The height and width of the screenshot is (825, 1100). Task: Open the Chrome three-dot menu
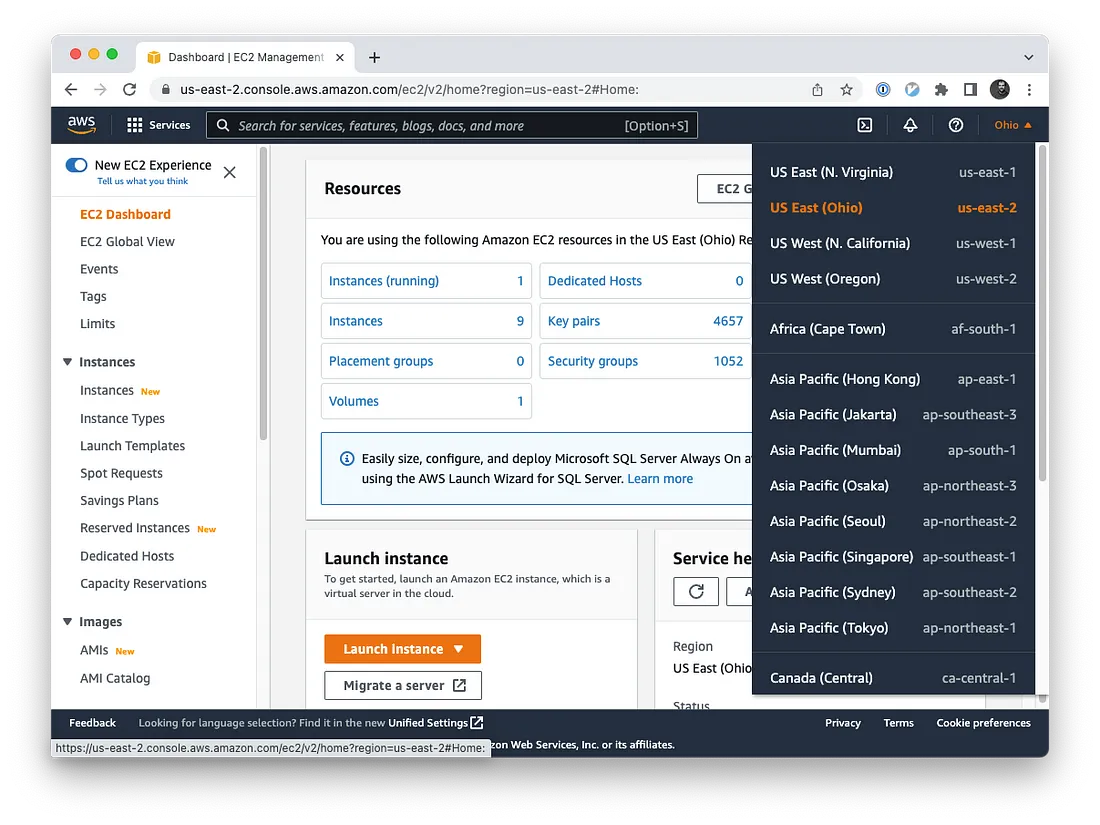(x=1029, y=89)
